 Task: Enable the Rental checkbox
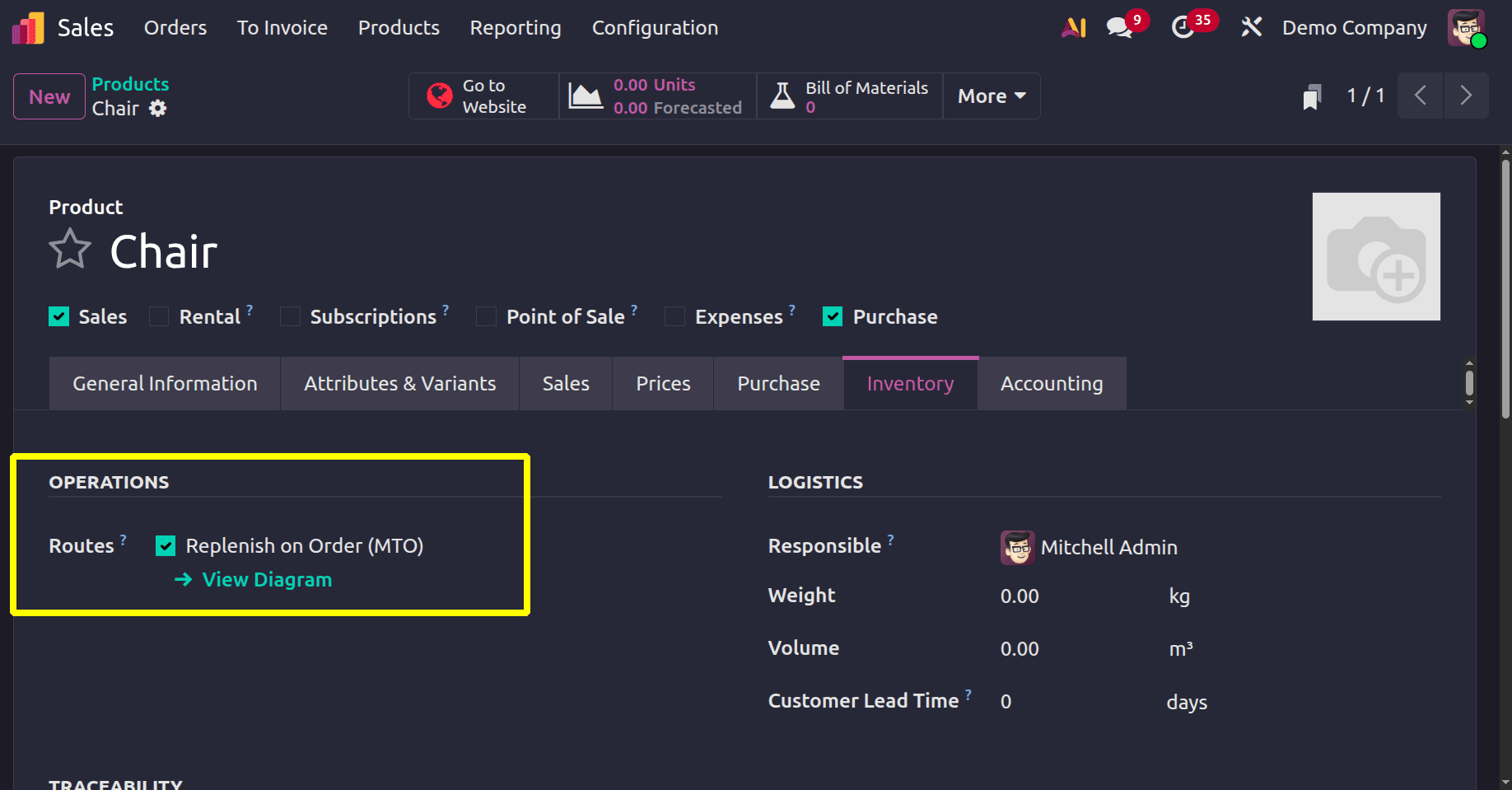(x=158, y=316)
